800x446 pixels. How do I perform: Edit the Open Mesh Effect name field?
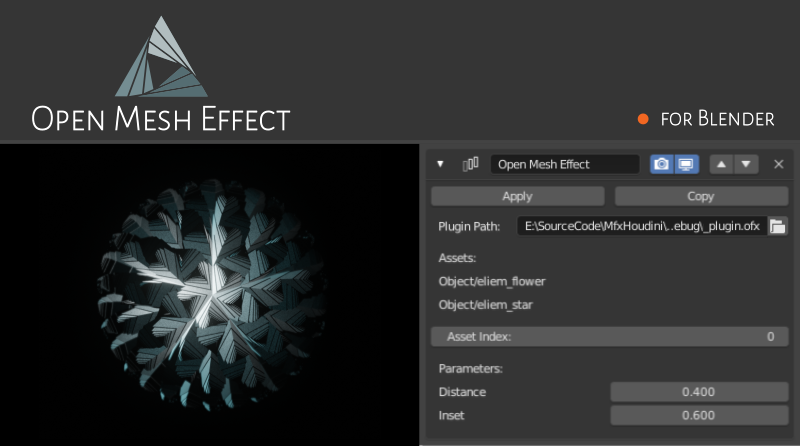[565, 164]
